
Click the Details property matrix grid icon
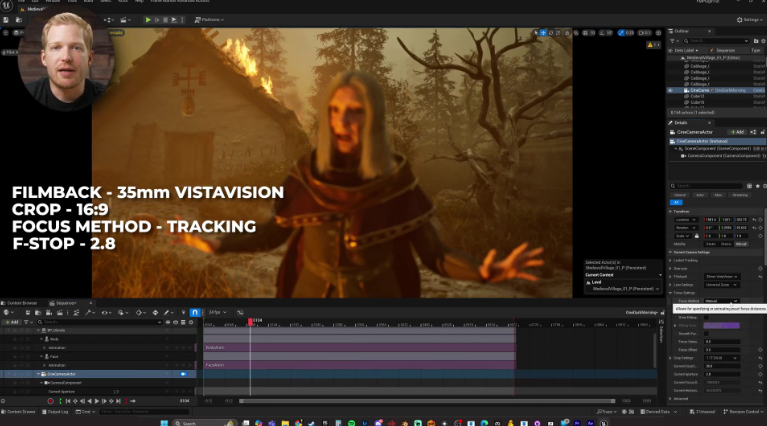point(749,186)
